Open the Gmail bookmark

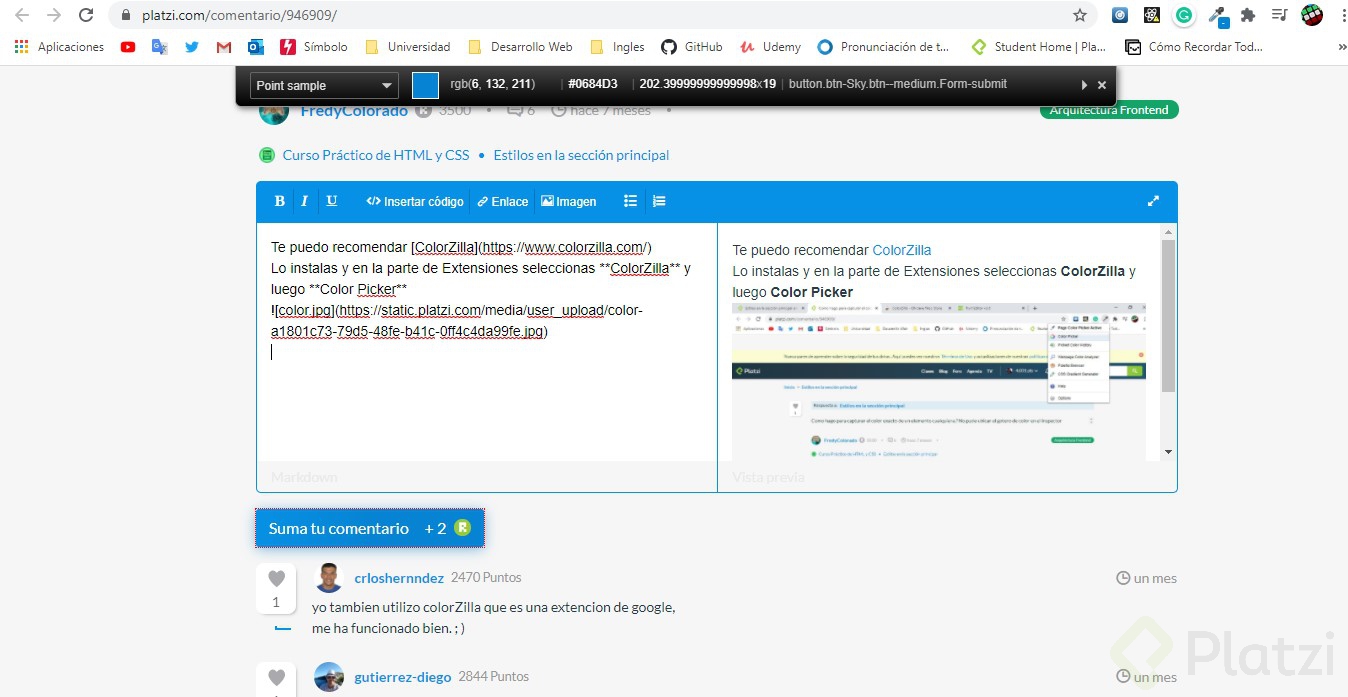click(224, 47)
